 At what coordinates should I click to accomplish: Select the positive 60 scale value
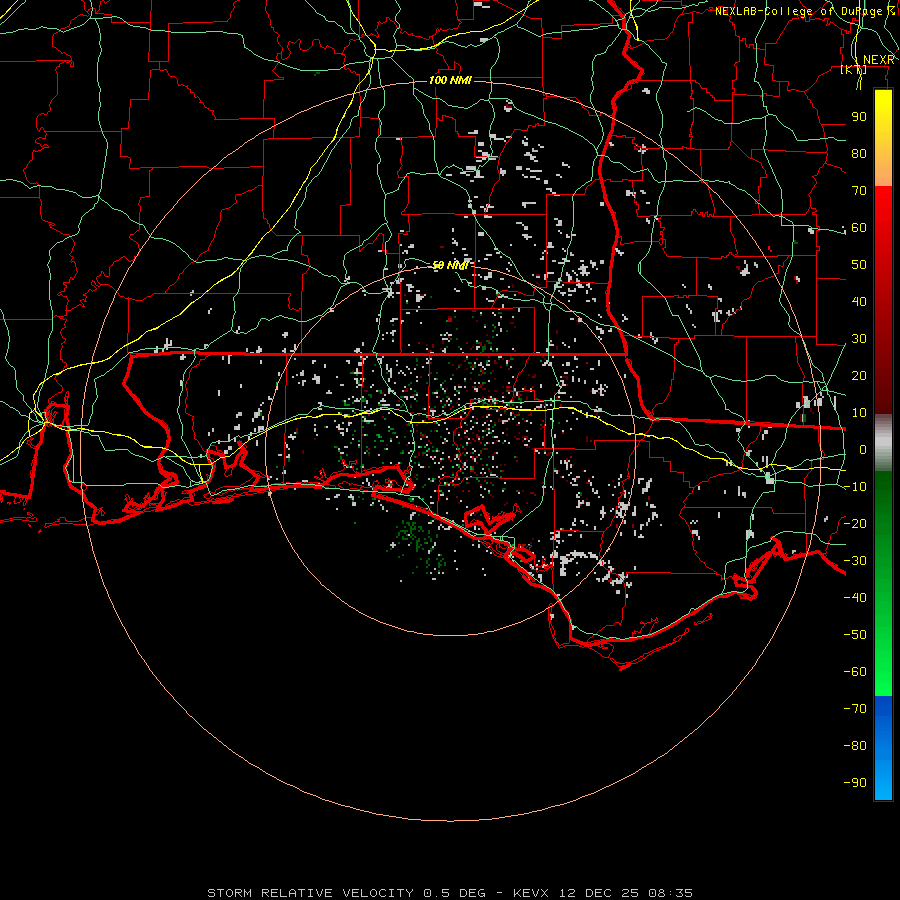(859, 227)
